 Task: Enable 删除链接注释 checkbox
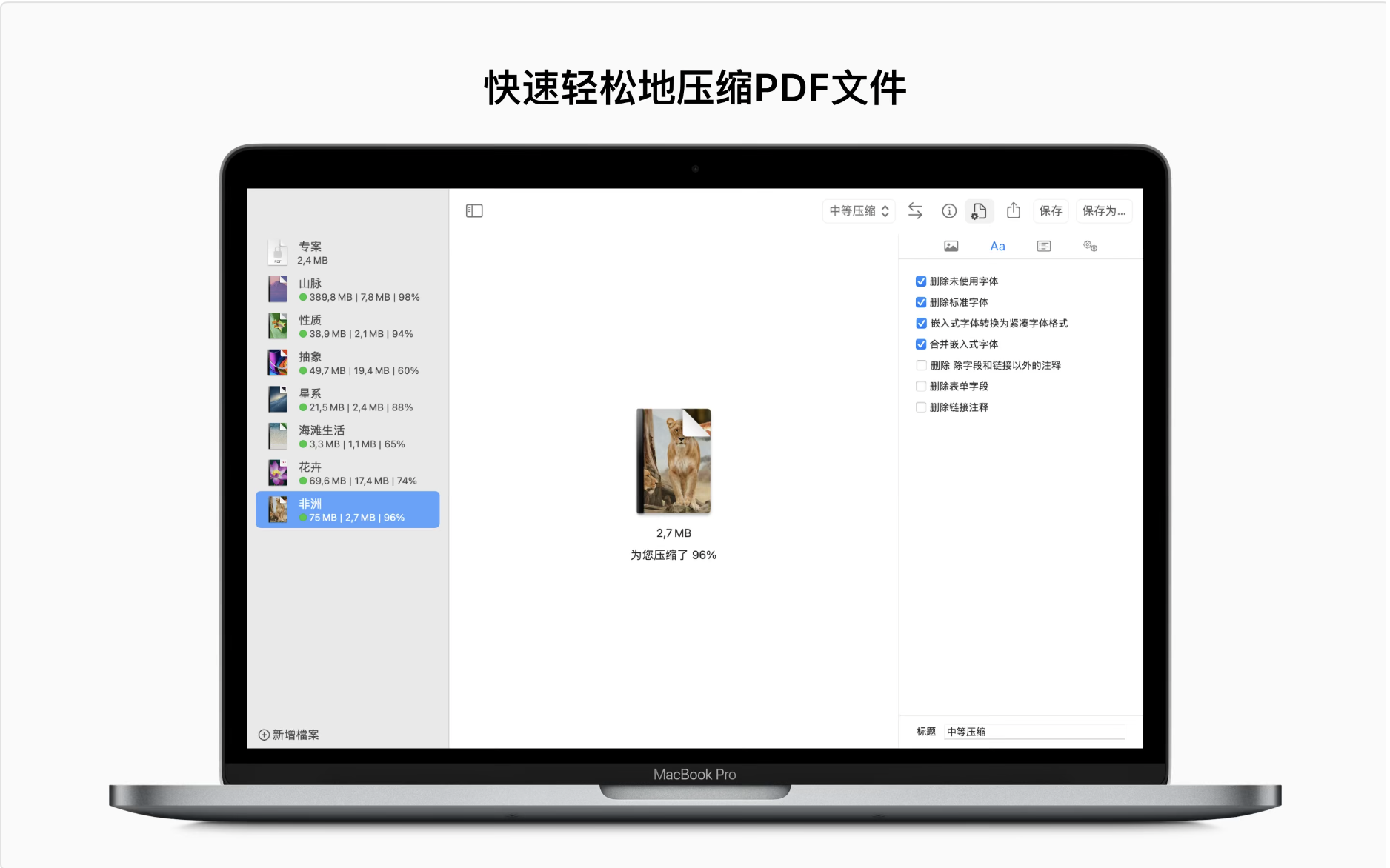(921, 407)
